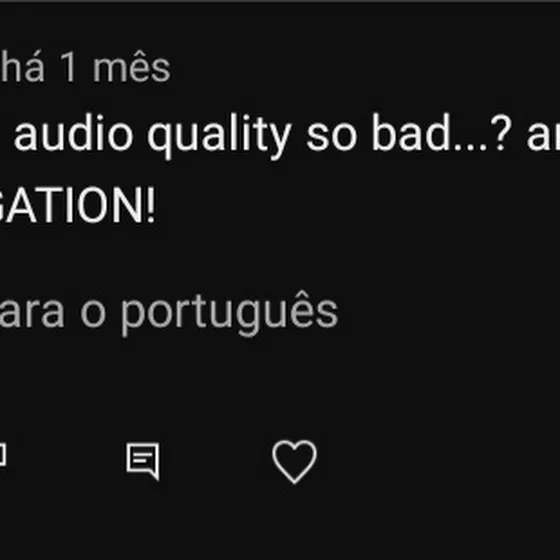The image size is (560, 560).
Task: Click the number '1' in the timestamp
Action: [x=68, y=67]
